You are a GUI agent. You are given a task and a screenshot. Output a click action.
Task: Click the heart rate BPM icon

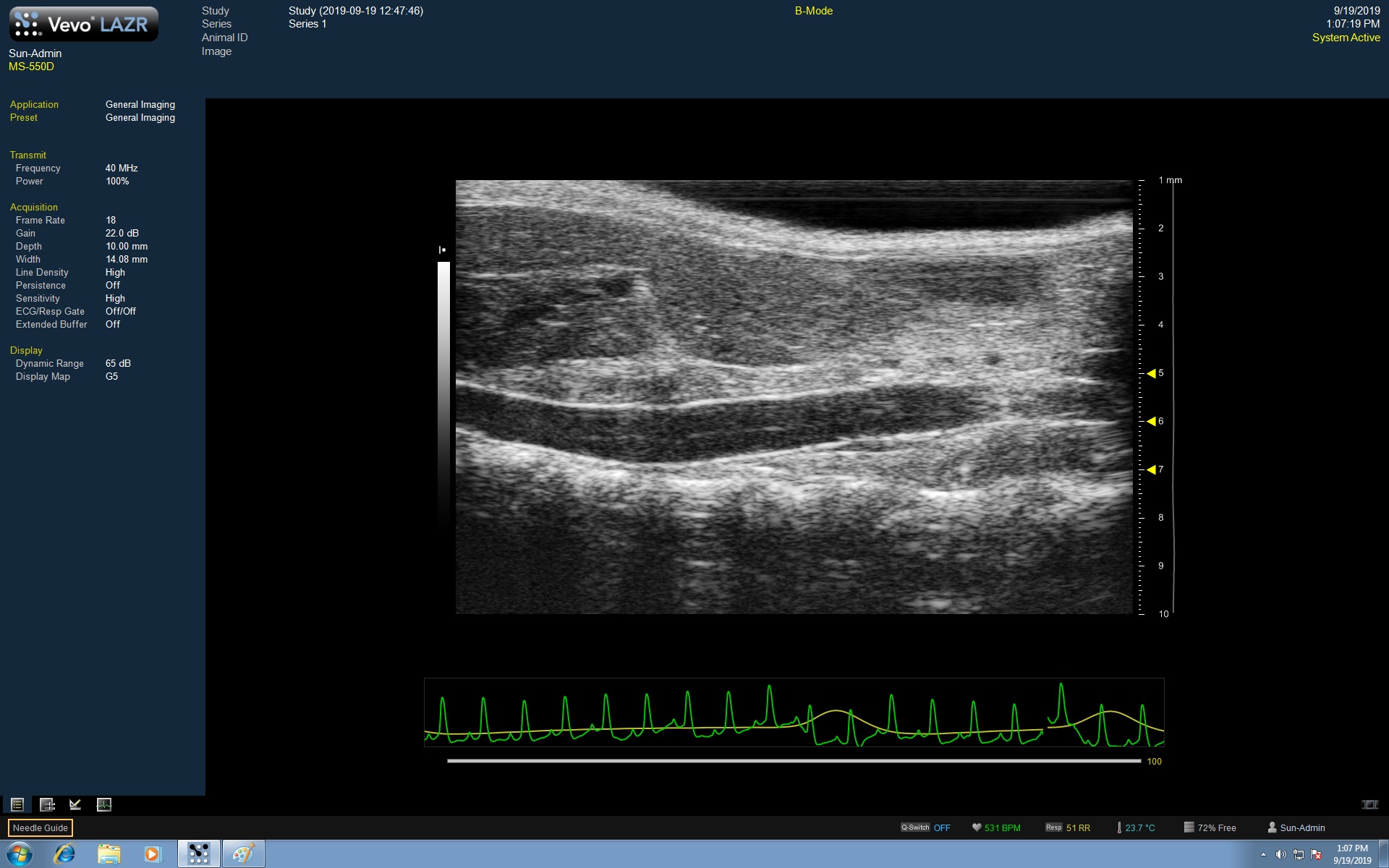point(977,827)
